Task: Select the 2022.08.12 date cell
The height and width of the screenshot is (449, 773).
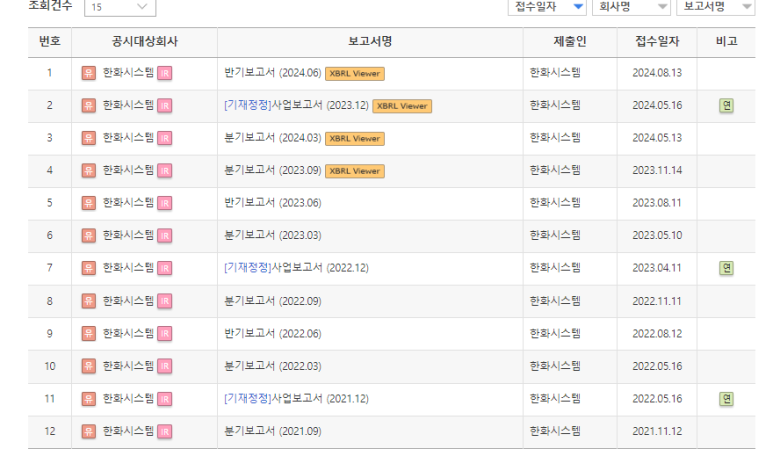Action: click(x=657, y=334)
